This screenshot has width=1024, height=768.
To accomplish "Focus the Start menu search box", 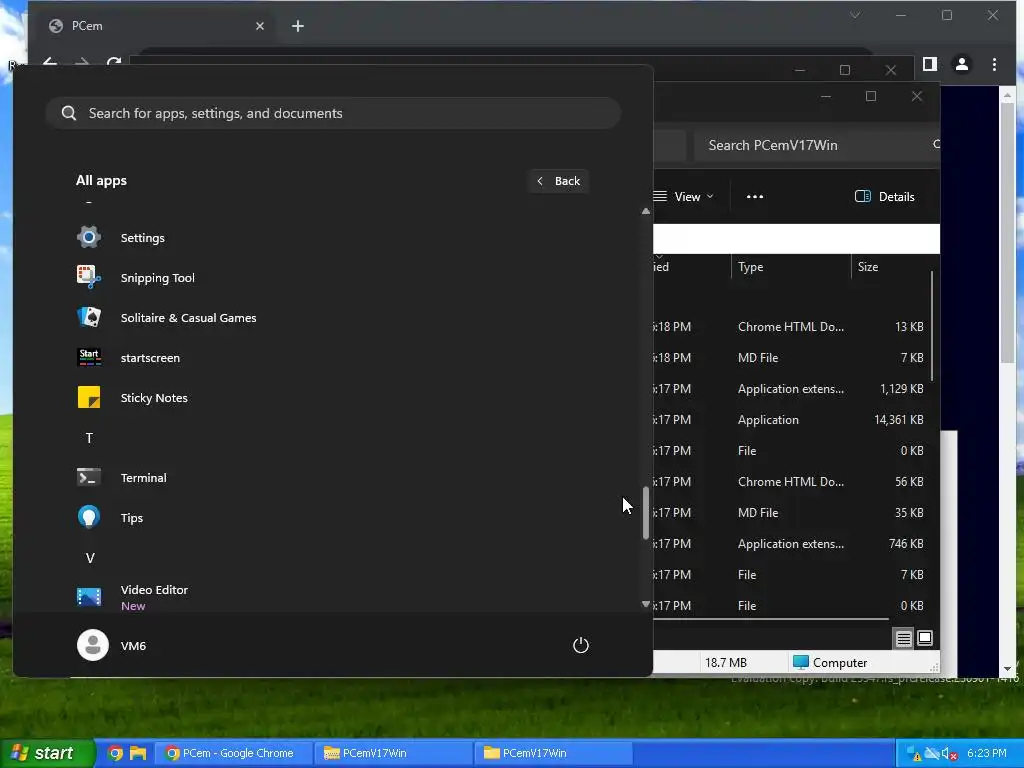I will pos(333,113).
